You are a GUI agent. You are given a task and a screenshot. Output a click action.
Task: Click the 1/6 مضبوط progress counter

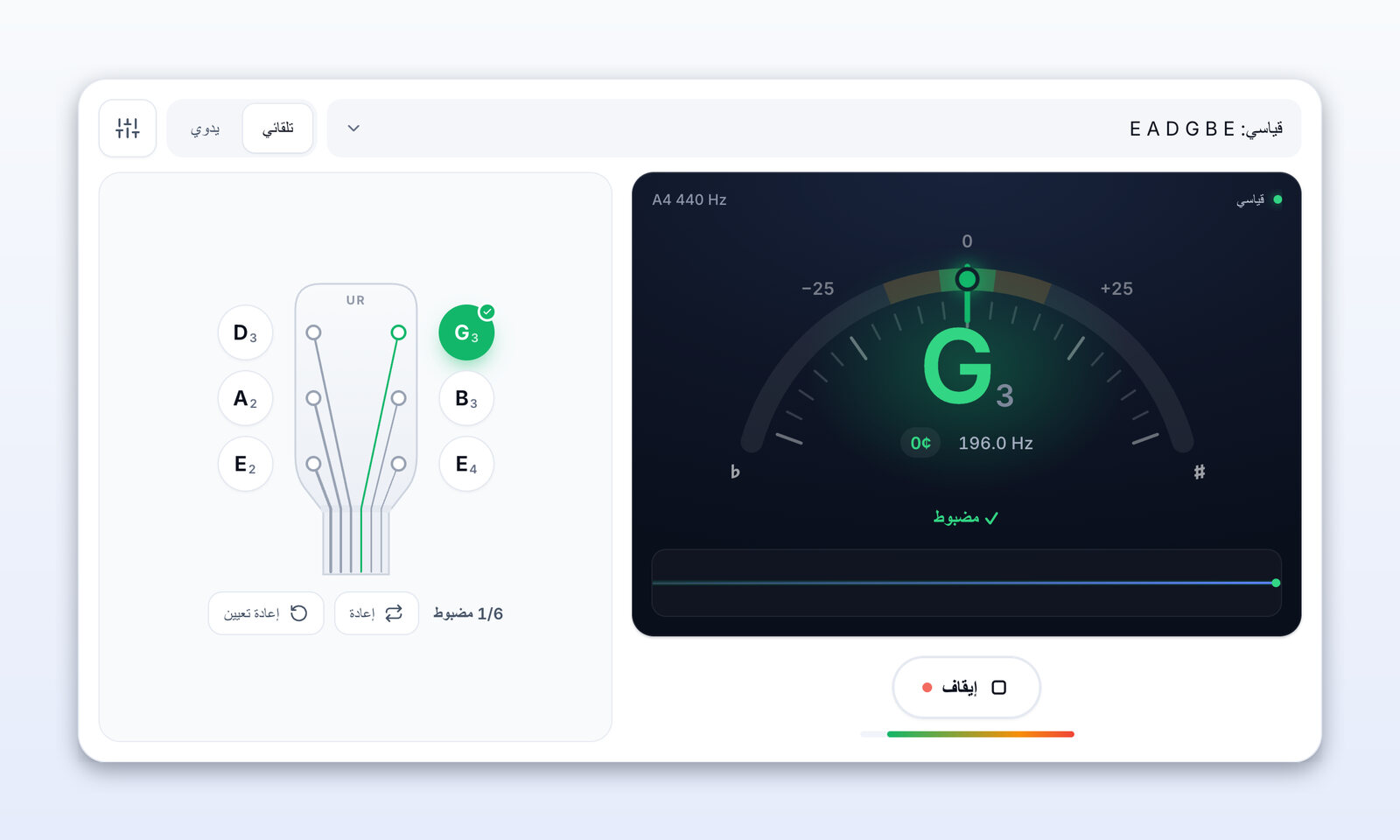point(468,613)
